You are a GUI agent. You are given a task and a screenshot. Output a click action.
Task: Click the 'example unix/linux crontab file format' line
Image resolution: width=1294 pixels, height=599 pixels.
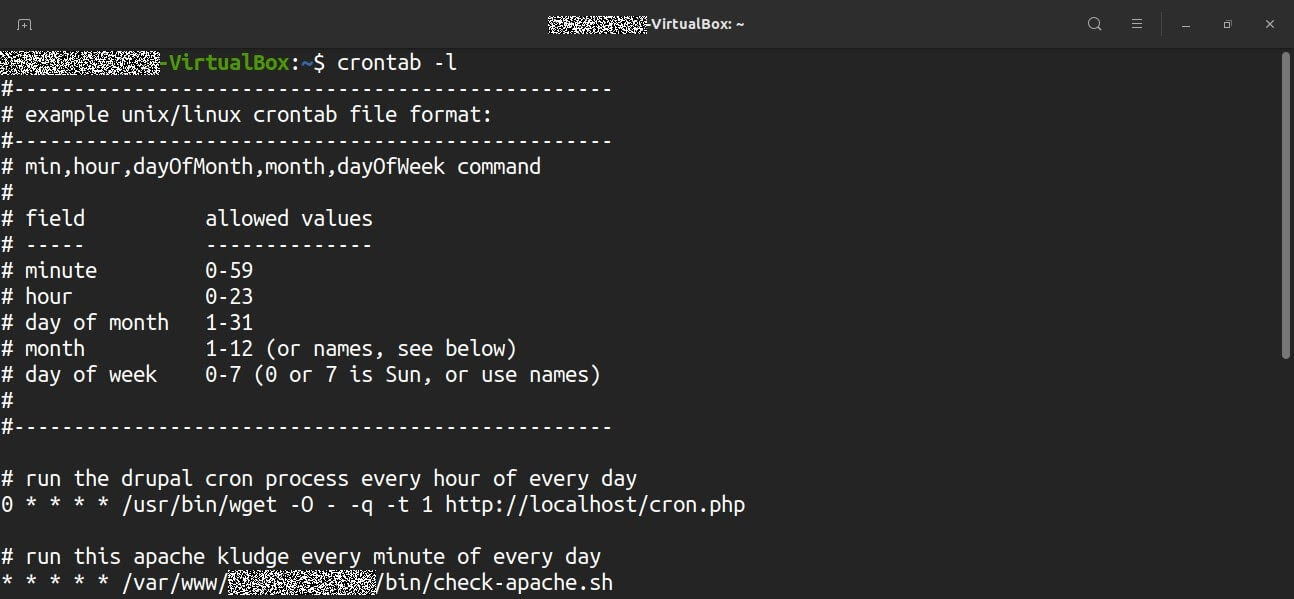click(258, 115)
